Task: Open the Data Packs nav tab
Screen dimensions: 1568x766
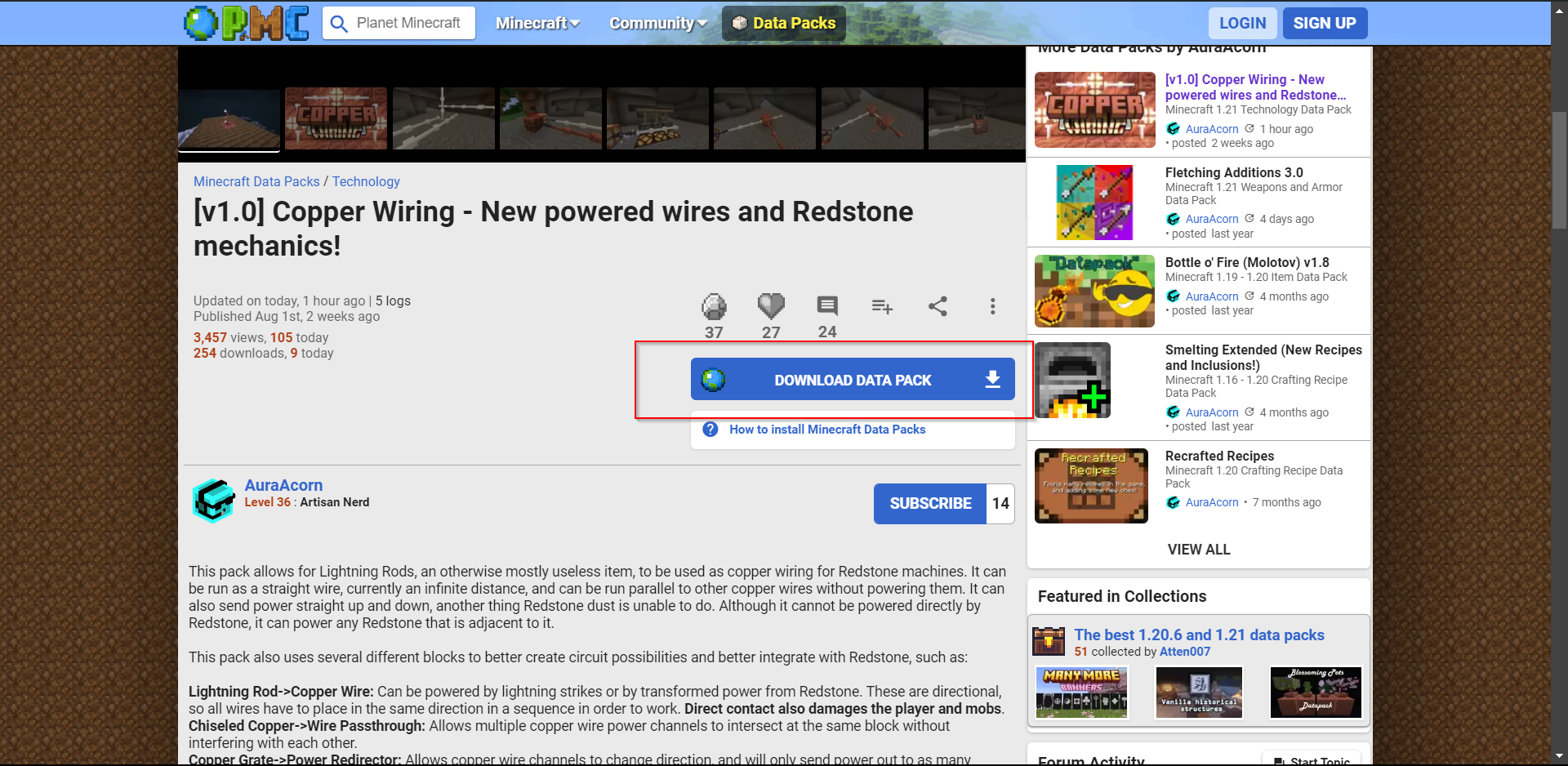Action: pyautogui.click(x=784, y=23)
